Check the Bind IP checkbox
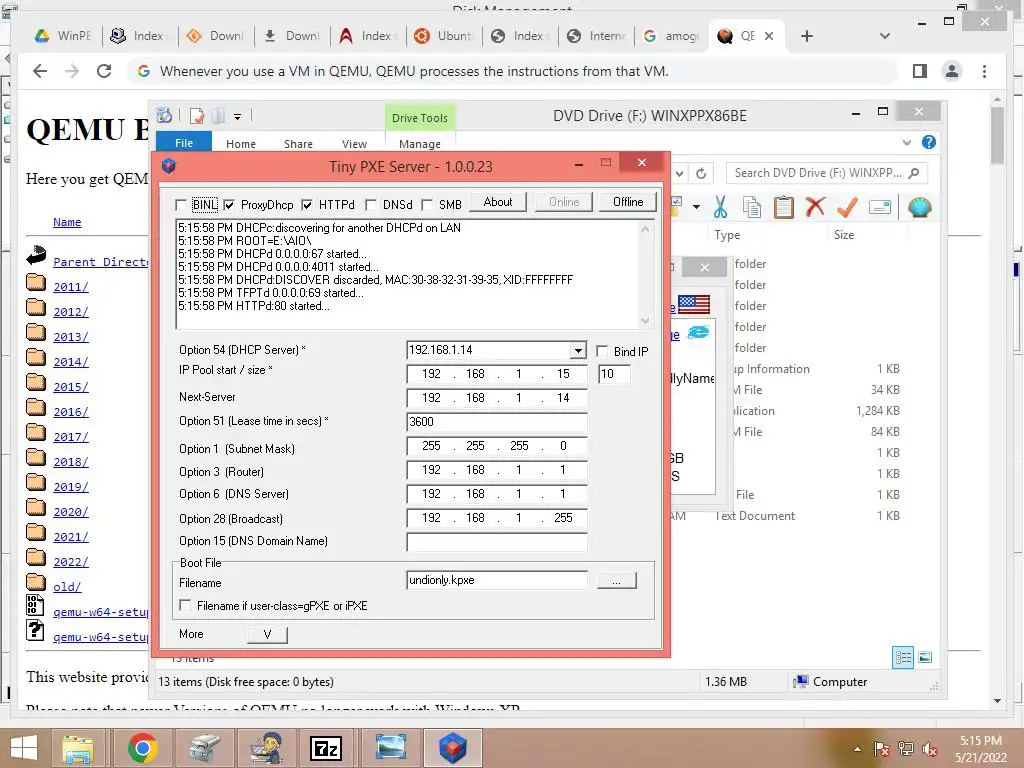Image resolution: width=1024 pixels, height=768 pixels. [602, 351]
